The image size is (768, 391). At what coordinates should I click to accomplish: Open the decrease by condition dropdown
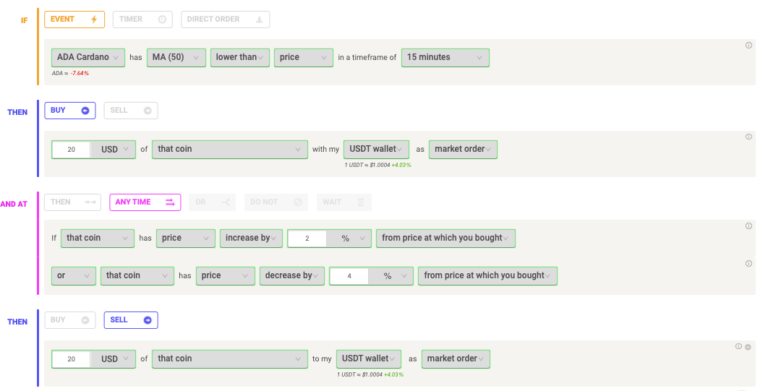(x=292, y=276)
